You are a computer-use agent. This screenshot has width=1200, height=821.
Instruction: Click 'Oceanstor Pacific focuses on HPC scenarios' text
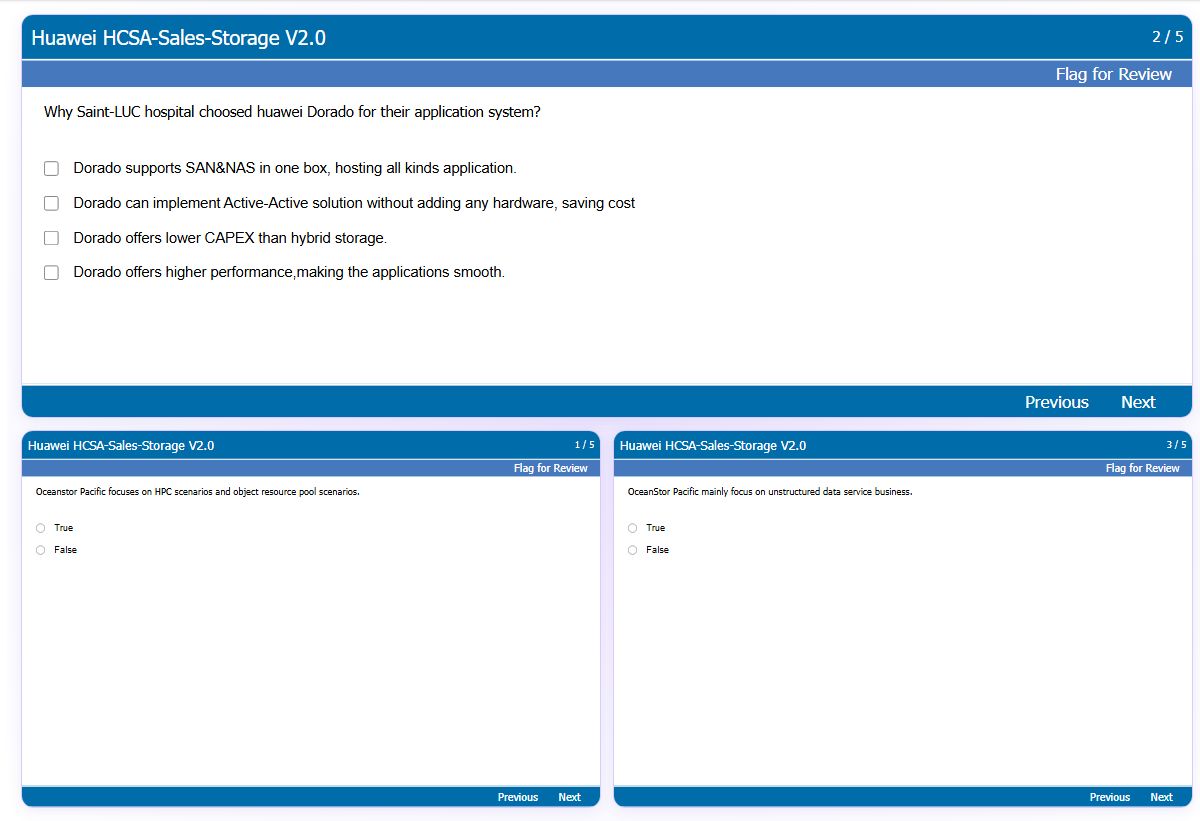tap(198, 492)
